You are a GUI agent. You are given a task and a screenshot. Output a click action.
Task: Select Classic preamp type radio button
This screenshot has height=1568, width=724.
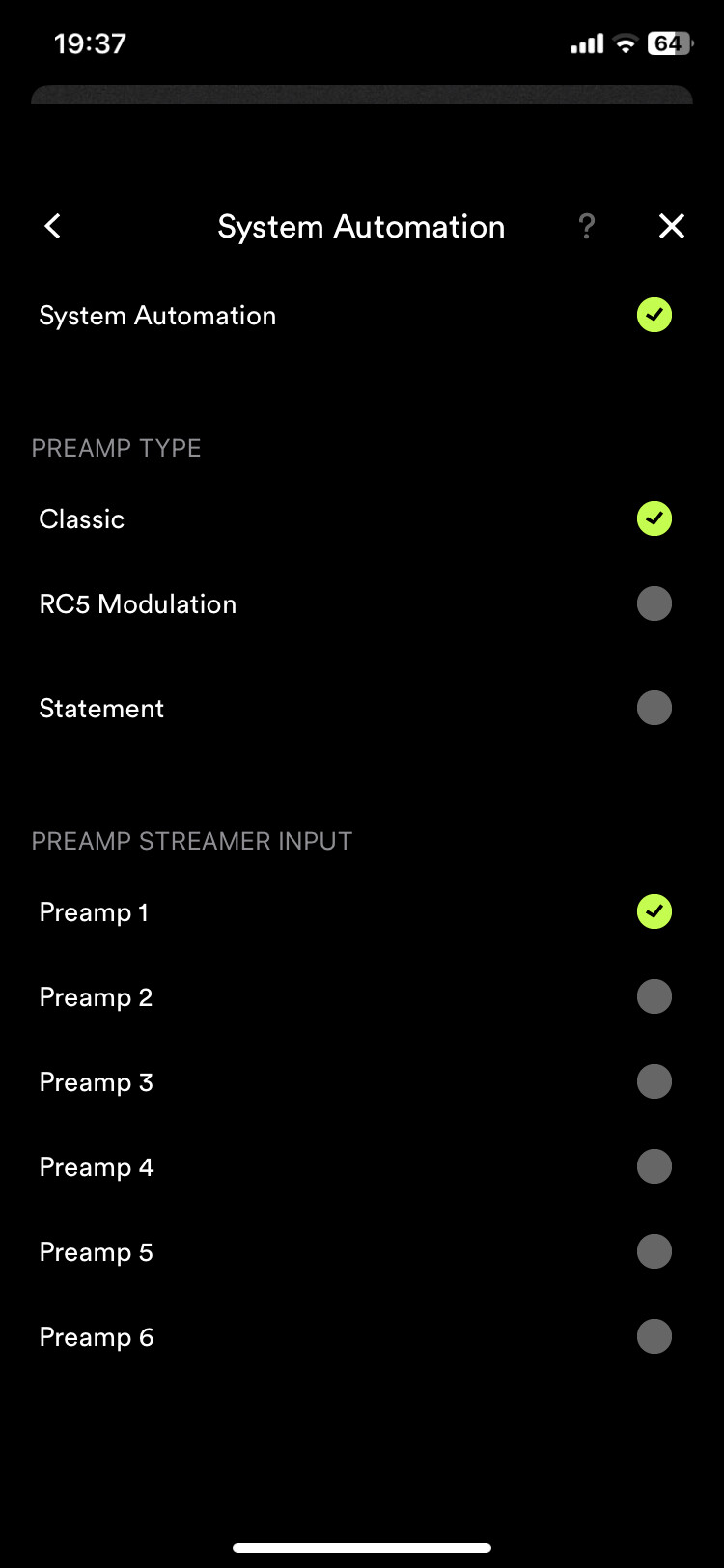654,518
